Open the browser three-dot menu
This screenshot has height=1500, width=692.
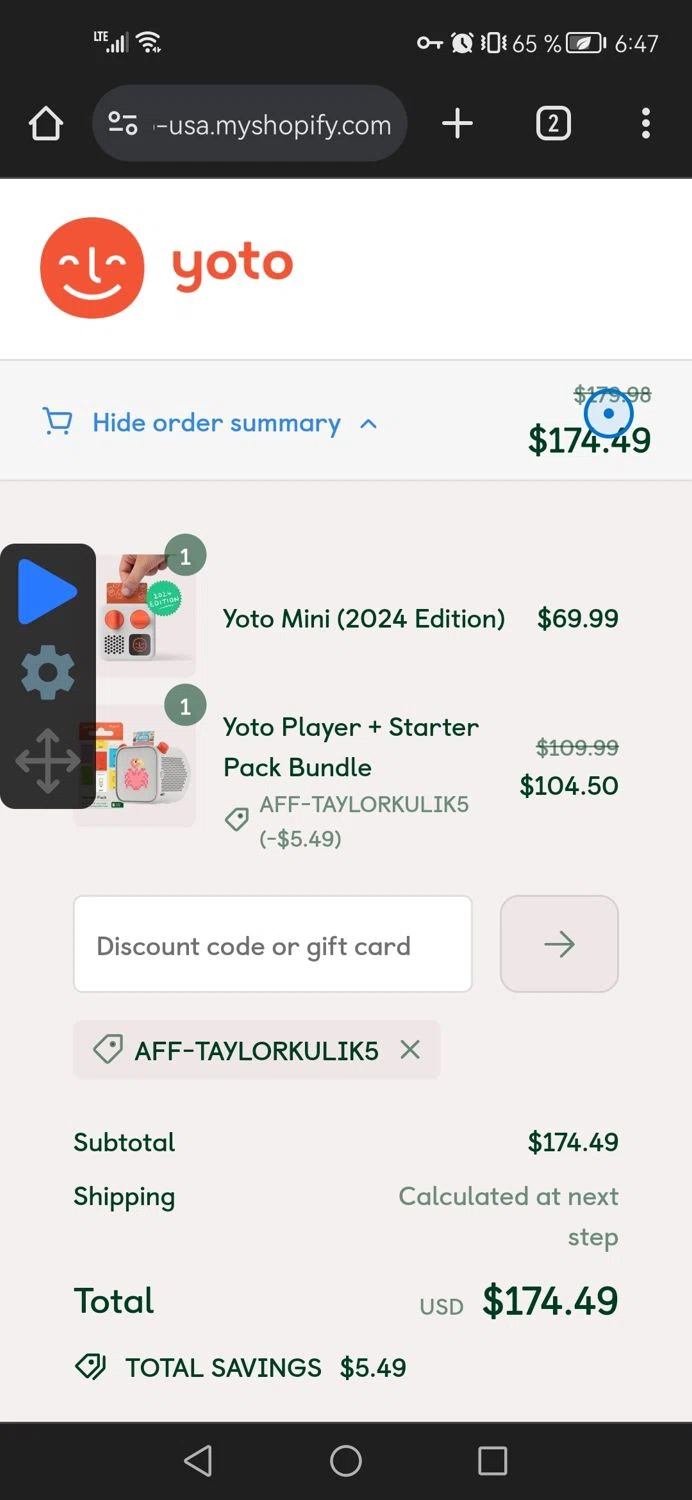[x=645, y=124]
